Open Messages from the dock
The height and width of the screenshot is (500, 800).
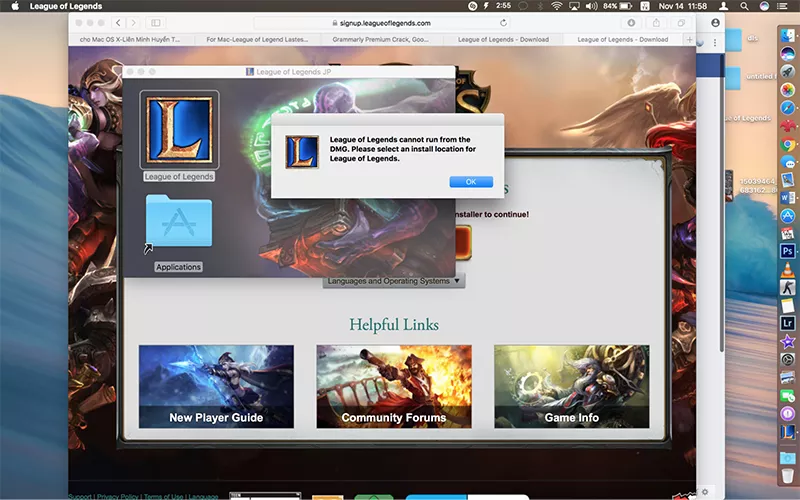(x=788, y=162)
